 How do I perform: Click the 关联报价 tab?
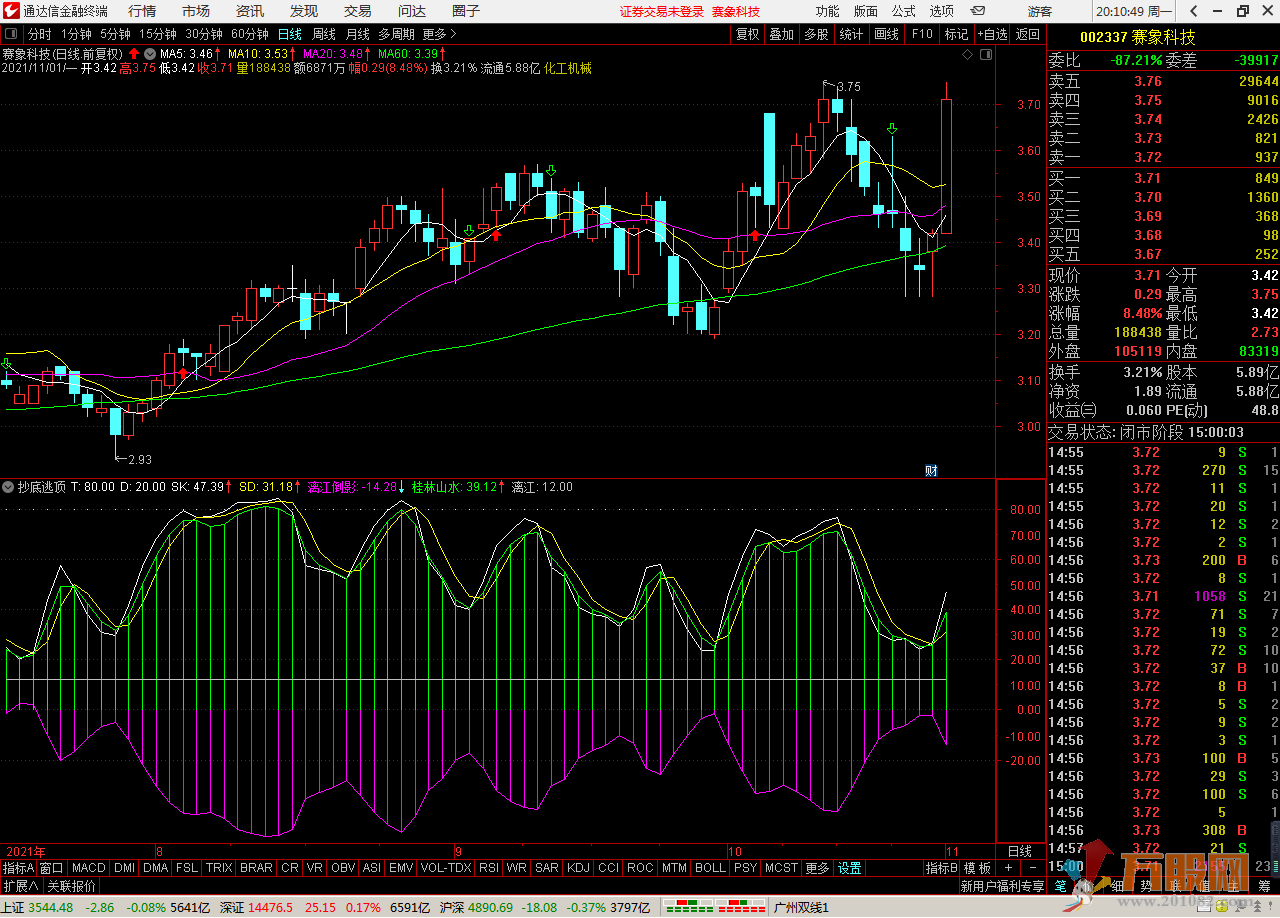[x=71, y=886]
